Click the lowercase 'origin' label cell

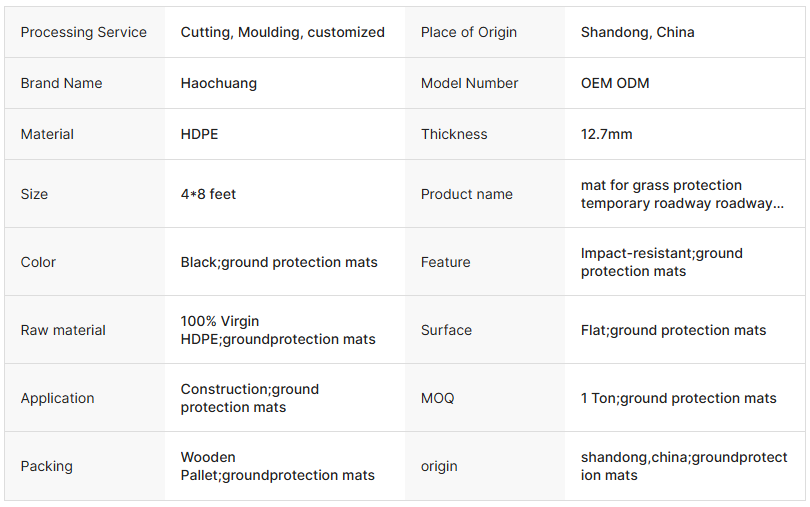coord(439,466)
